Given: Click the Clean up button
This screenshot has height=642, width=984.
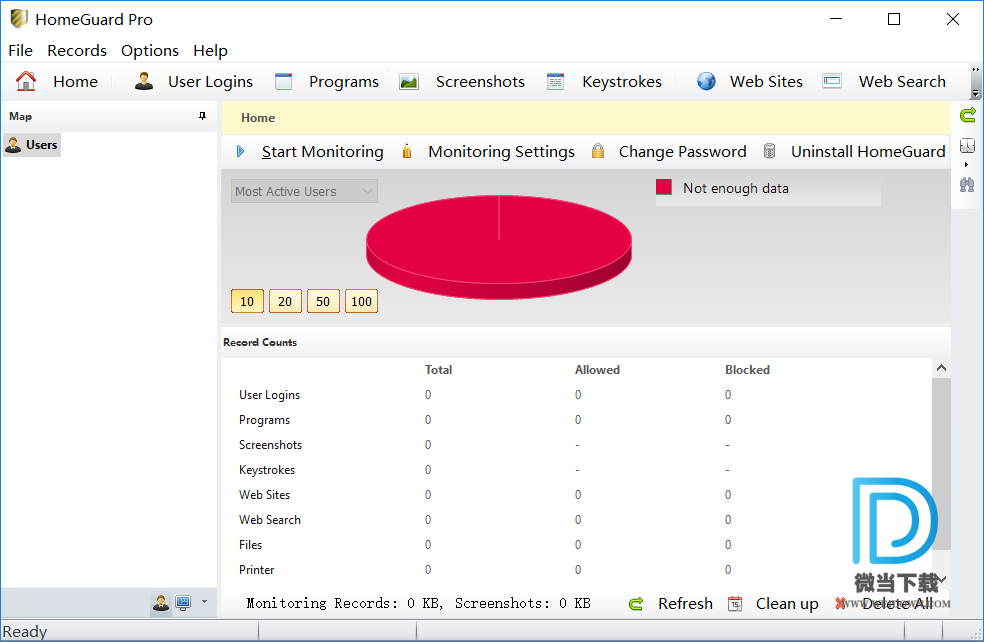Looking at the screenshot, I should pos(787,604).
